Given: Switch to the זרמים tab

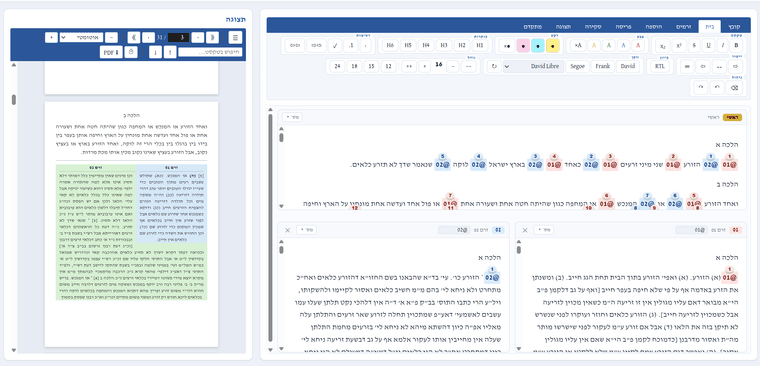Looking at the screenshot, I should (684, 26).
